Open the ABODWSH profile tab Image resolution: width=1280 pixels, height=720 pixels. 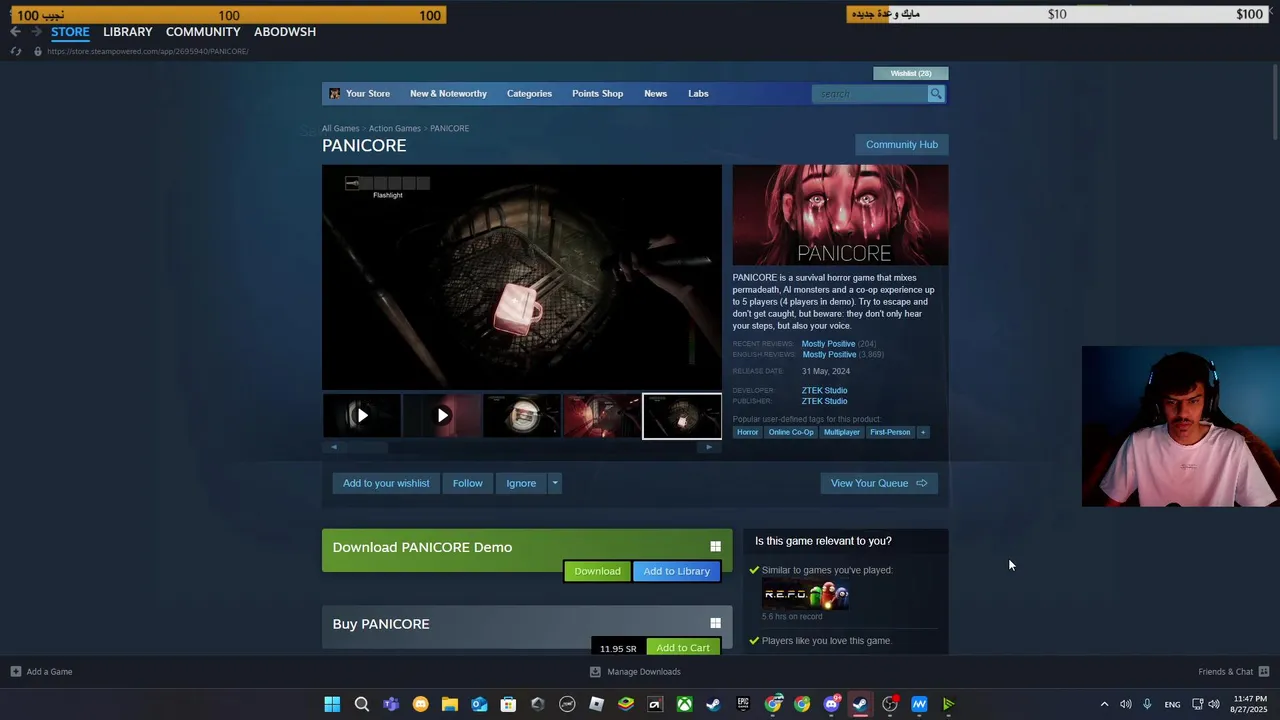pos(285,32)
